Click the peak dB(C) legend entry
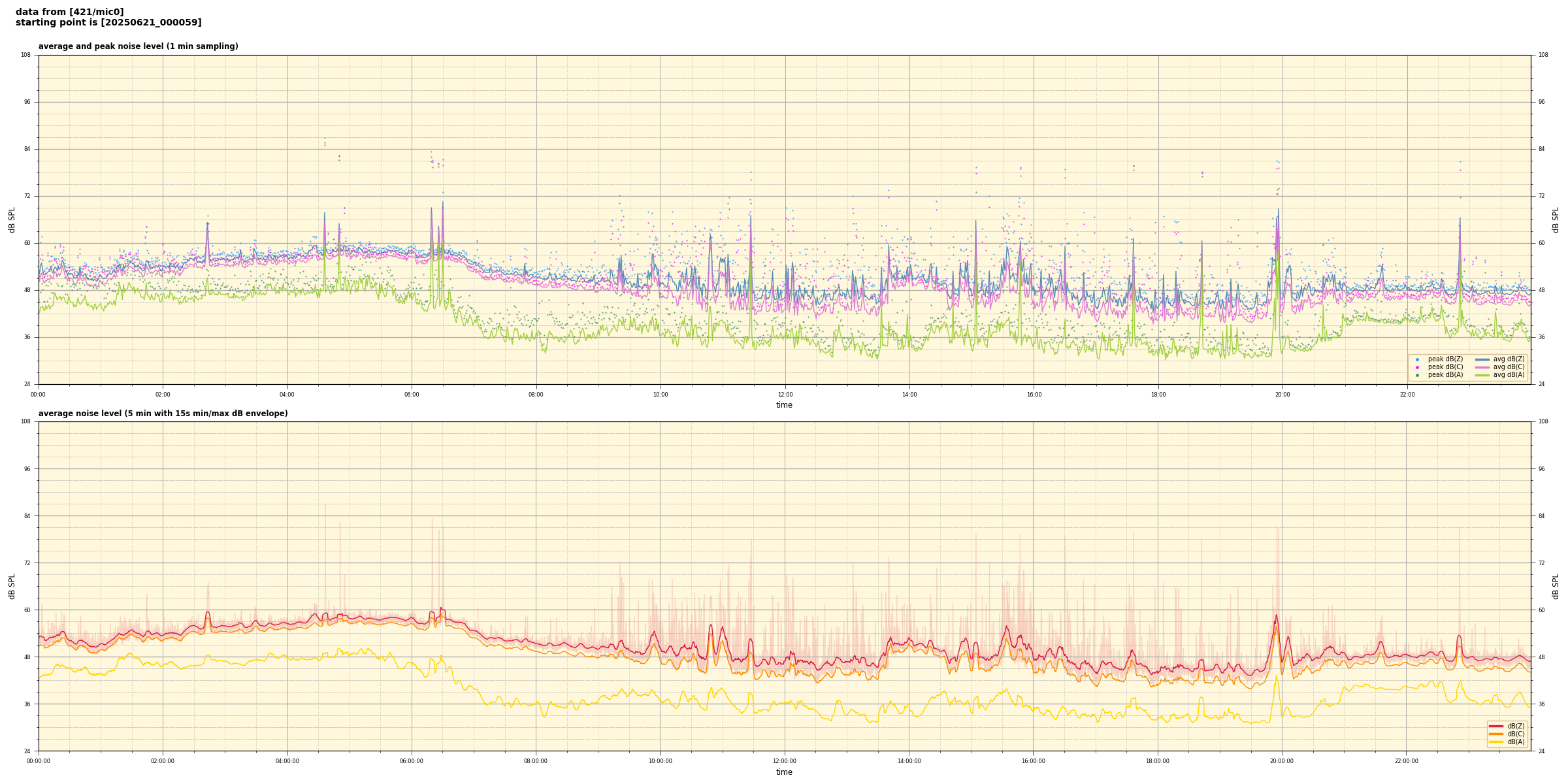 [1445, 367]
